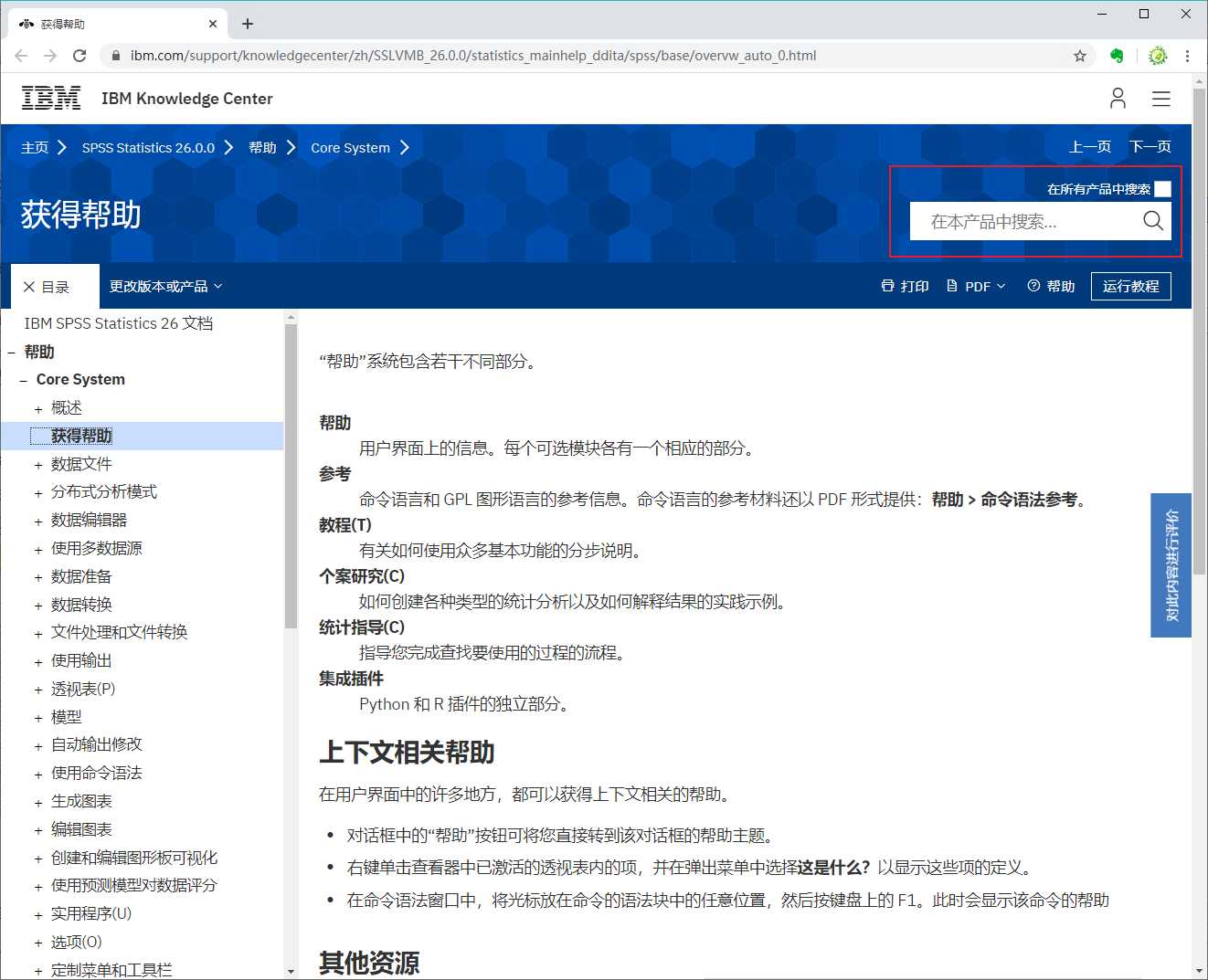Click the lock icon in address bar
1208x980 pixels.
click(116, 56)
